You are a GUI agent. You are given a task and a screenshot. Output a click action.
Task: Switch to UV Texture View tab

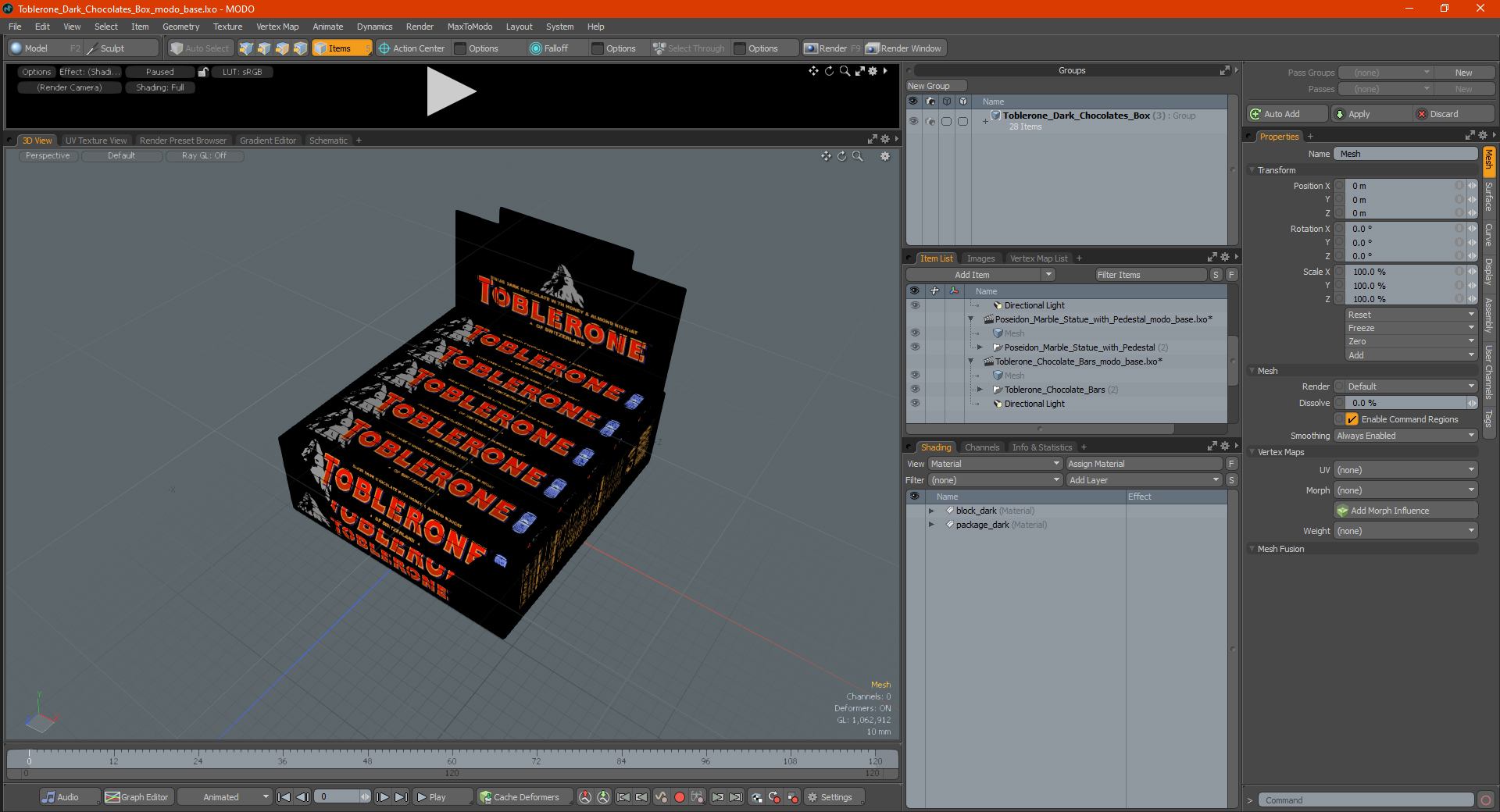(x=96, y=141)
